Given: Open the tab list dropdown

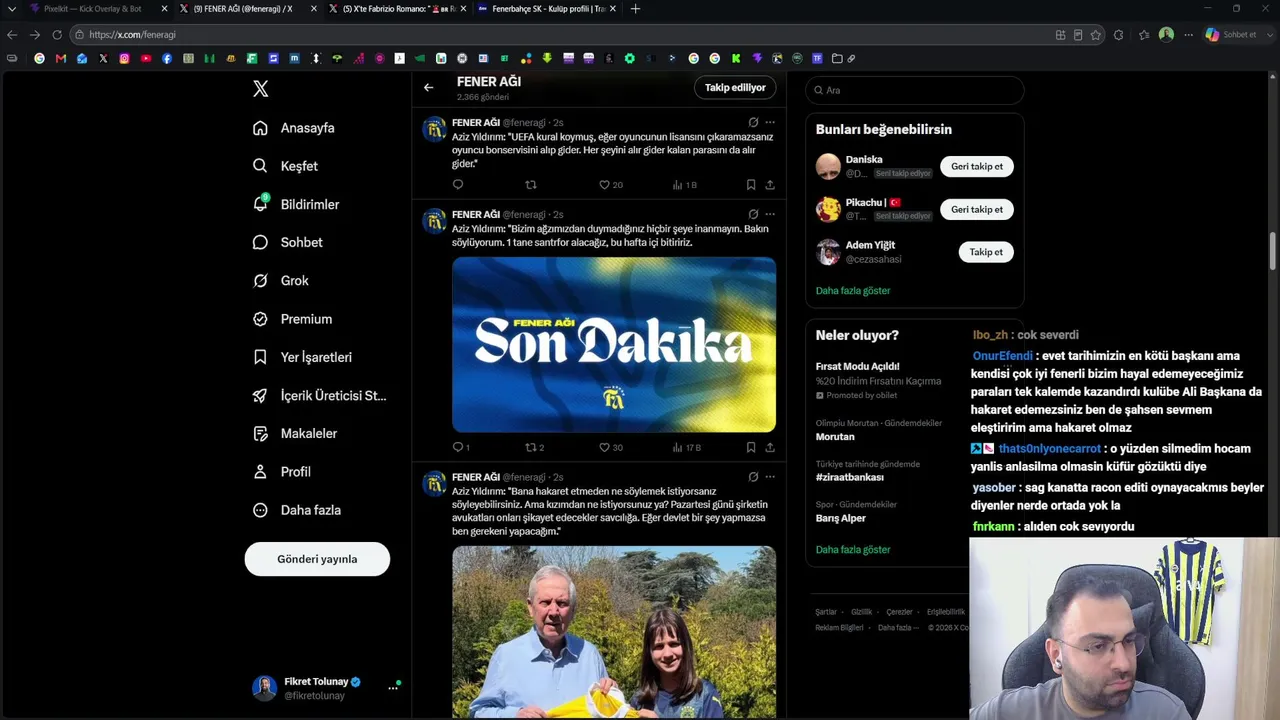Looking at the screenshot, I should click(x=12, y=9).
